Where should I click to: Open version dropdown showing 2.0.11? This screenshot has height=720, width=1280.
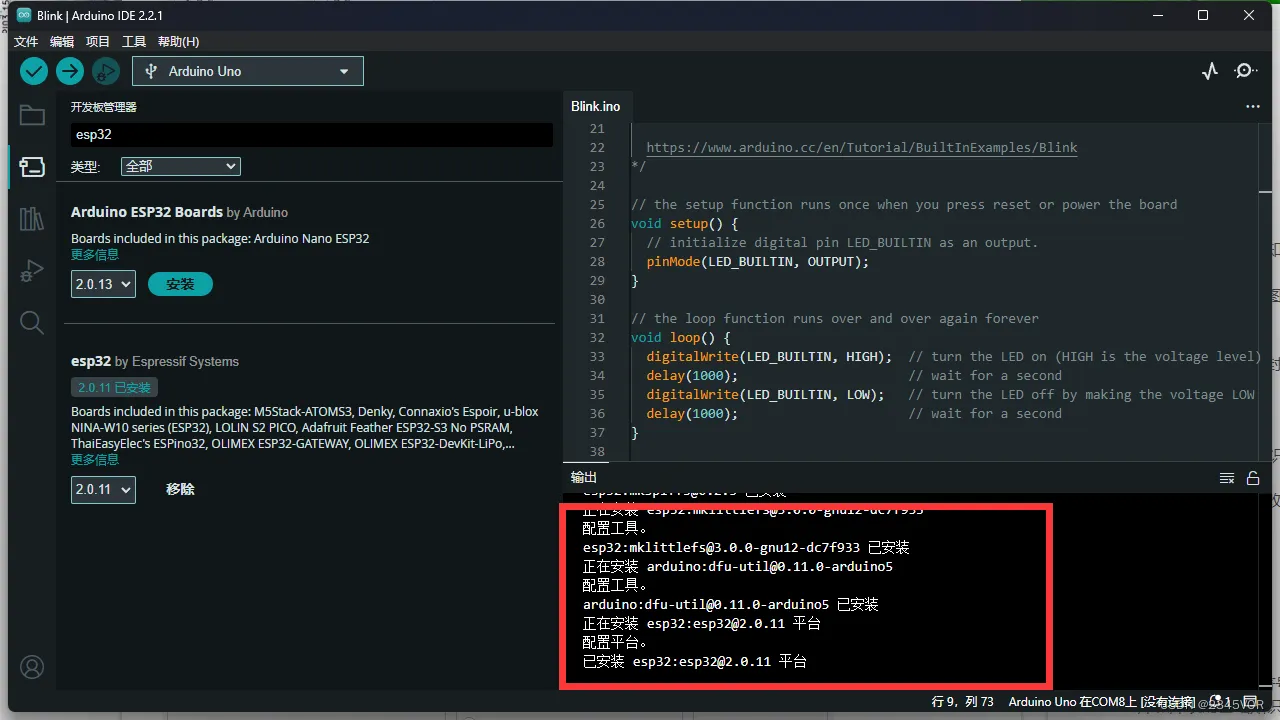(x=103, y=489)
